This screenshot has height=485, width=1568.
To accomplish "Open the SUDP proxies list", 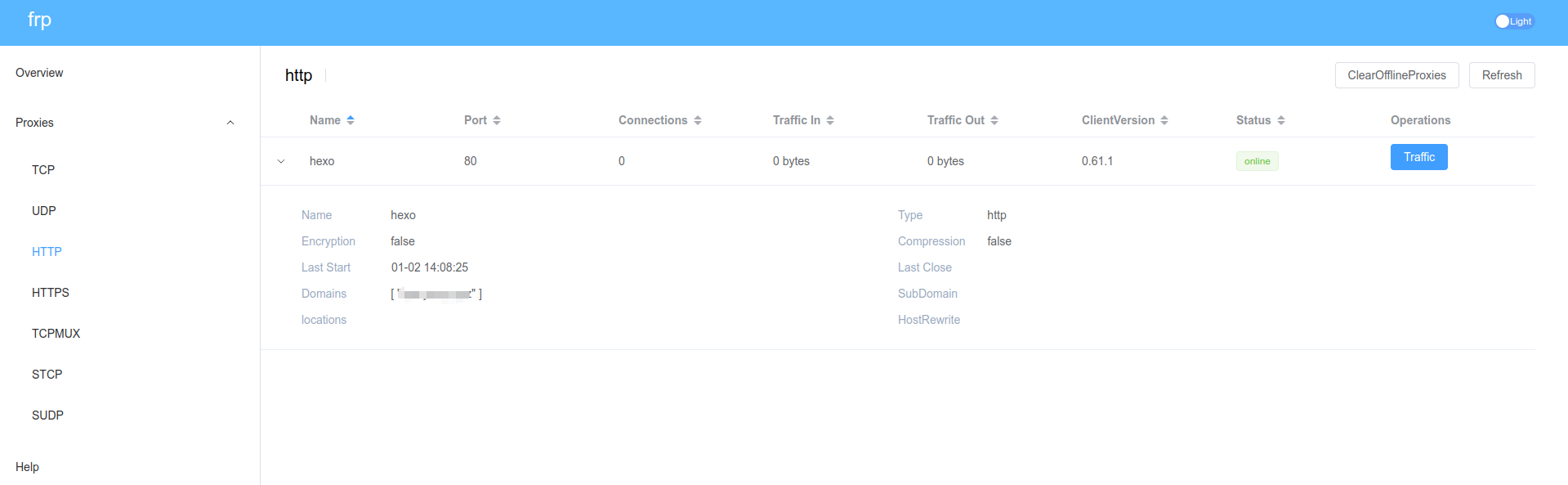I will (47, 415).
